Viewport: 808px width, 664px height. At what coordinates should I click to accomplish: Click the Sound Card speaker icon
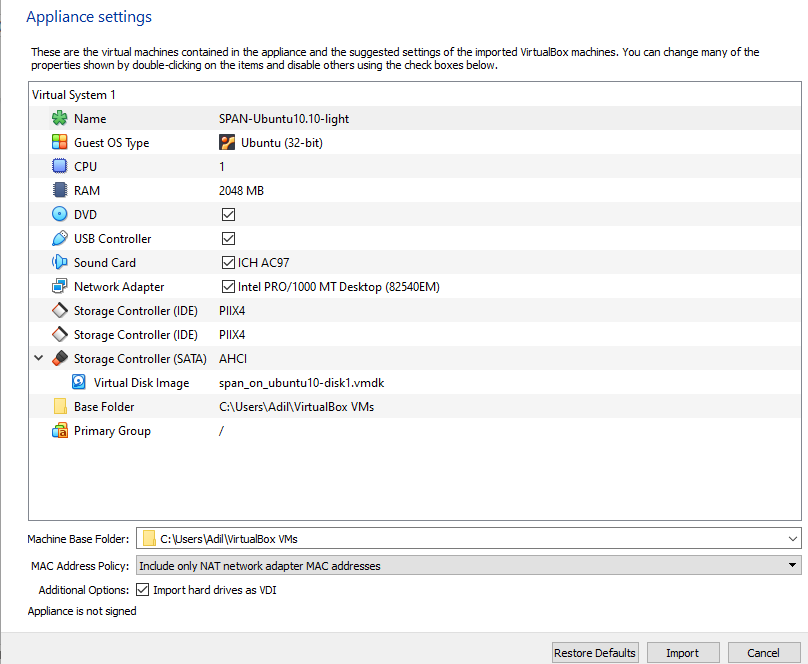coord(60,262)
